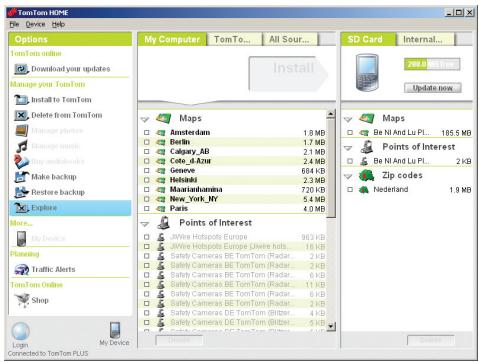Image resolution: width=479 pixels, height=362 pixels.
Task: Click the scrollbar thumb of the map list
Action: [331, 168]
